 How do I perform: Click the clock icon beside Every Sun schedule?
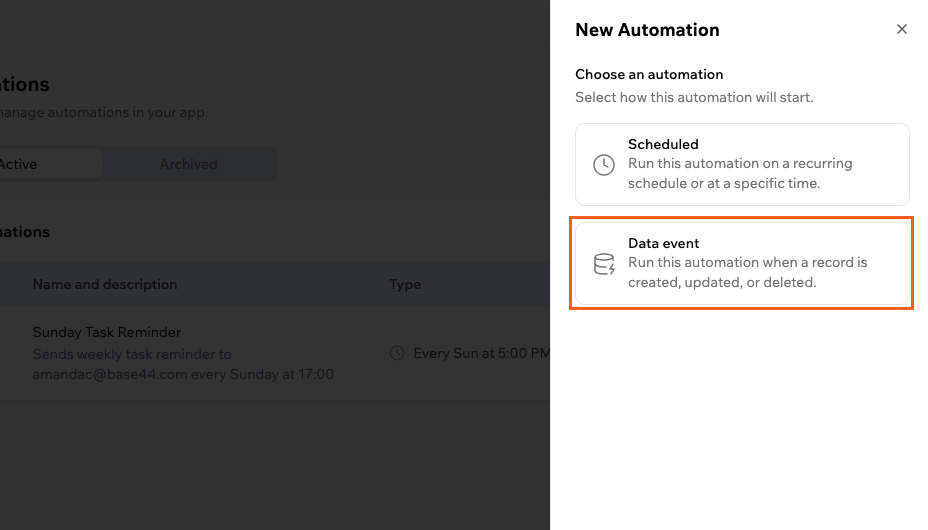click(x=397, y=353)
